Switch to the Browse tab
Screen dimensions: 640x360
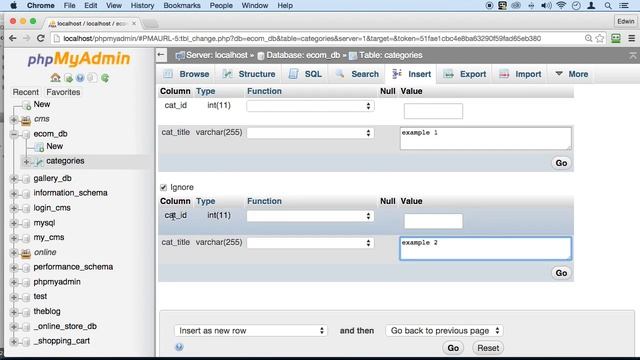(x=187, y=74)
